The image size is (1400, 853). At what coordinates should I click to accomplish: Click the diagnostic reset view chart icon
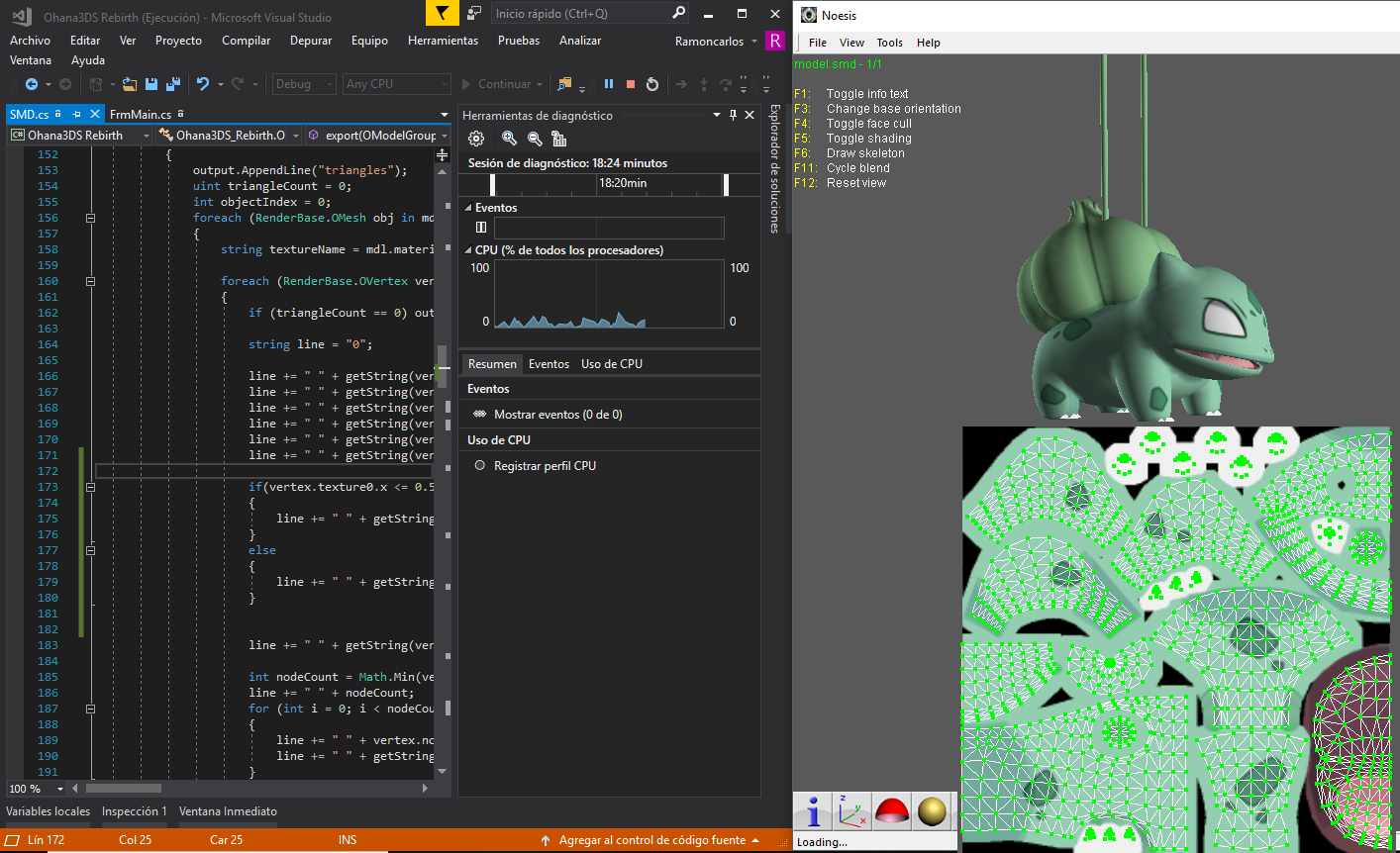[559, 139]
